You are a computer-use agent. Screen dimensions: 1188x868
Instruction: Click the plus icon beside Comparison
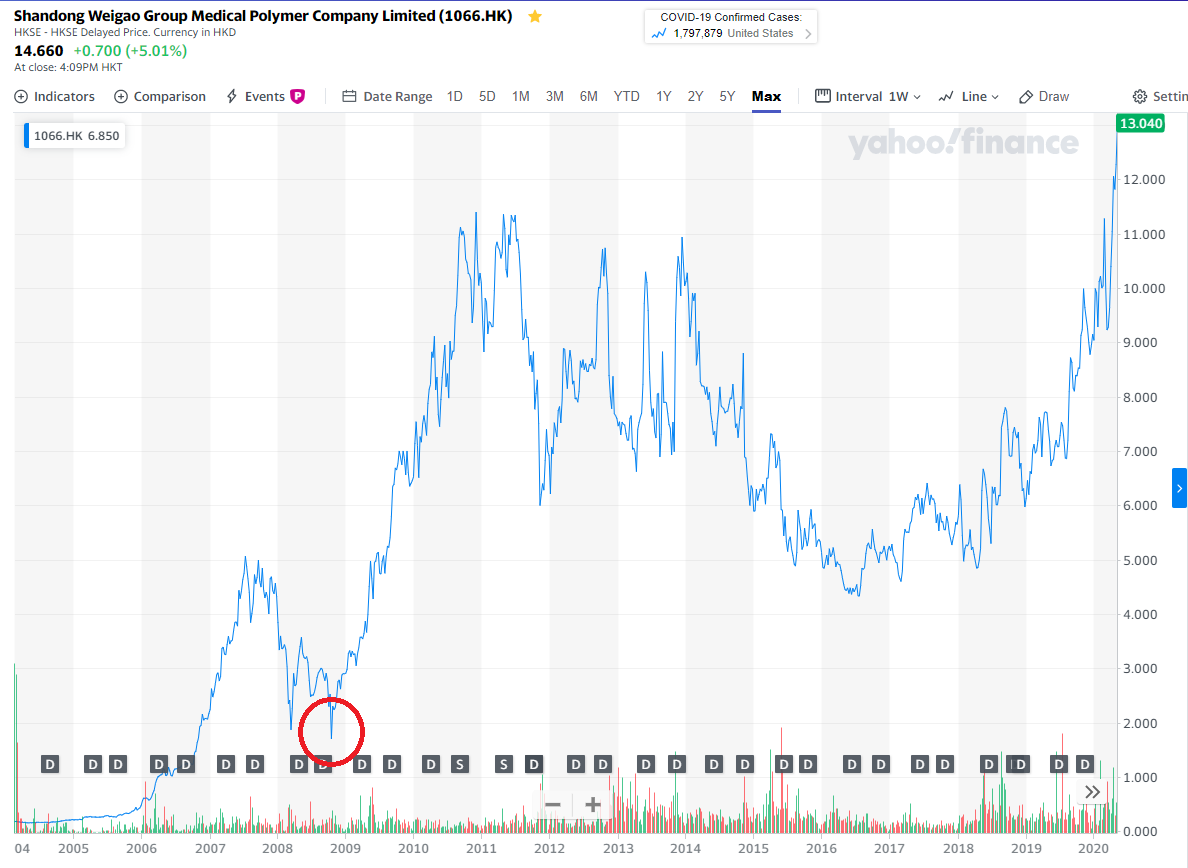[x=120, y=96]
